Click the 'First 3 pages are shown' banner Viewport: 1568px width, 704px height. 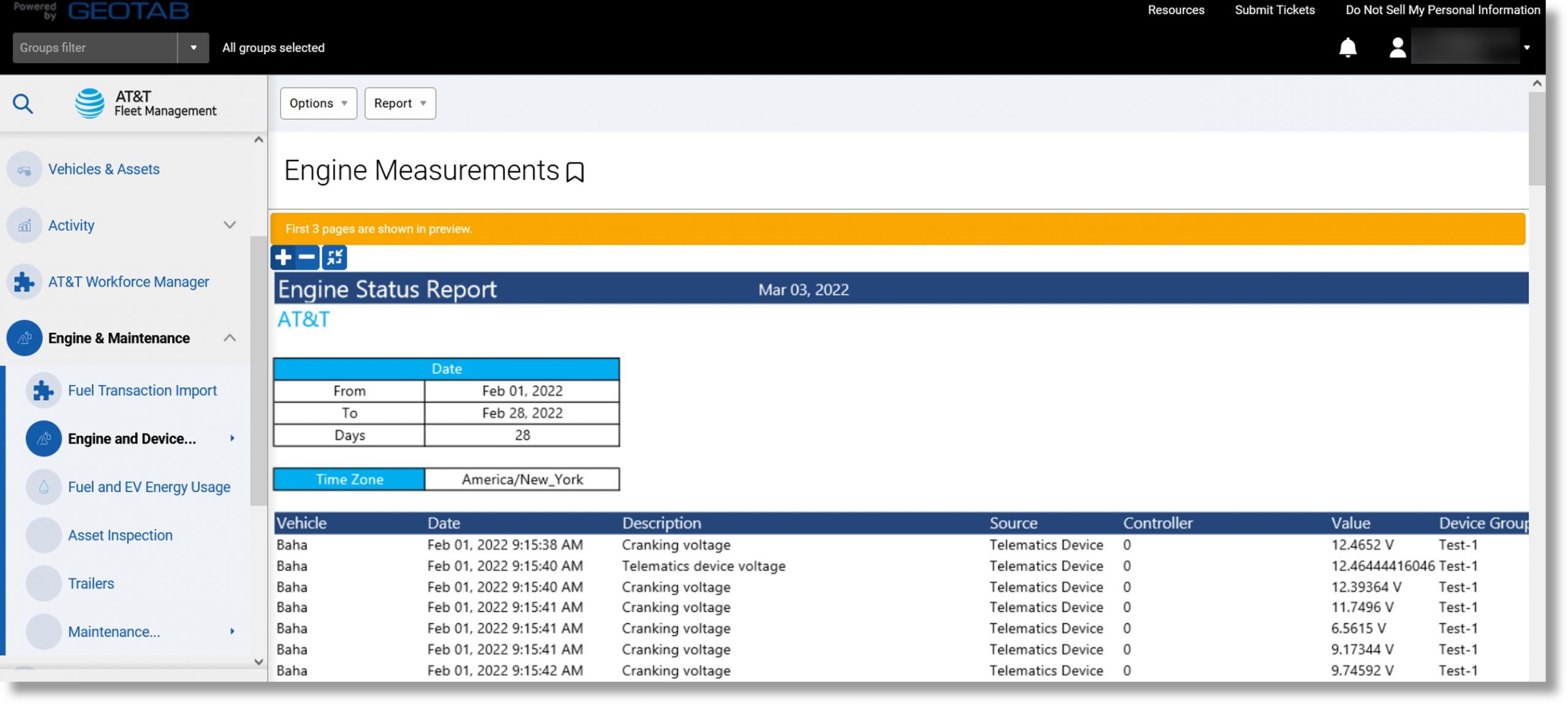click(x=898, y=229)
